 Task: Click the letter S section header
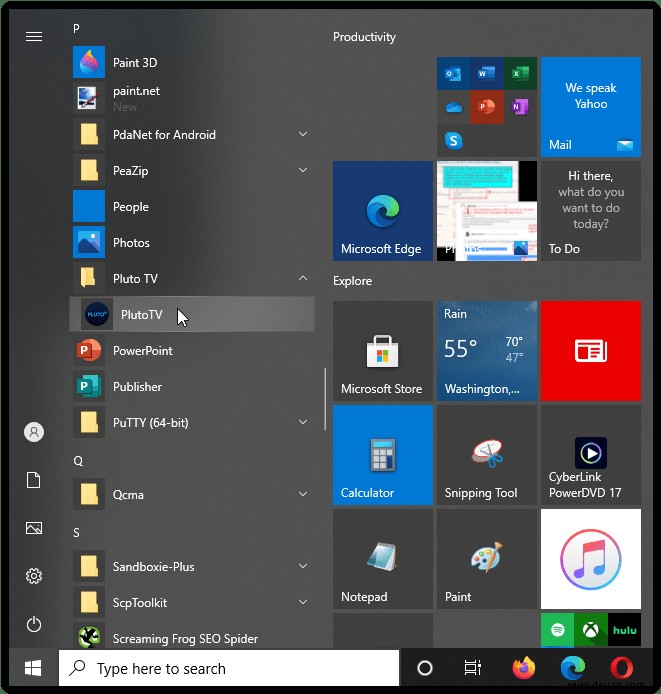(x=77, y=532)
